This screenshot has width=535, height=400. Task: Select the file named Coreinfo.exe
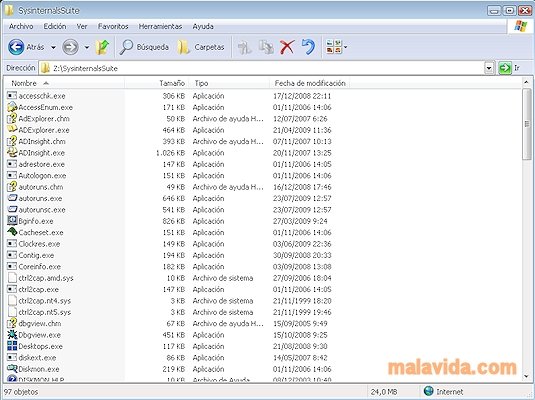39,267
